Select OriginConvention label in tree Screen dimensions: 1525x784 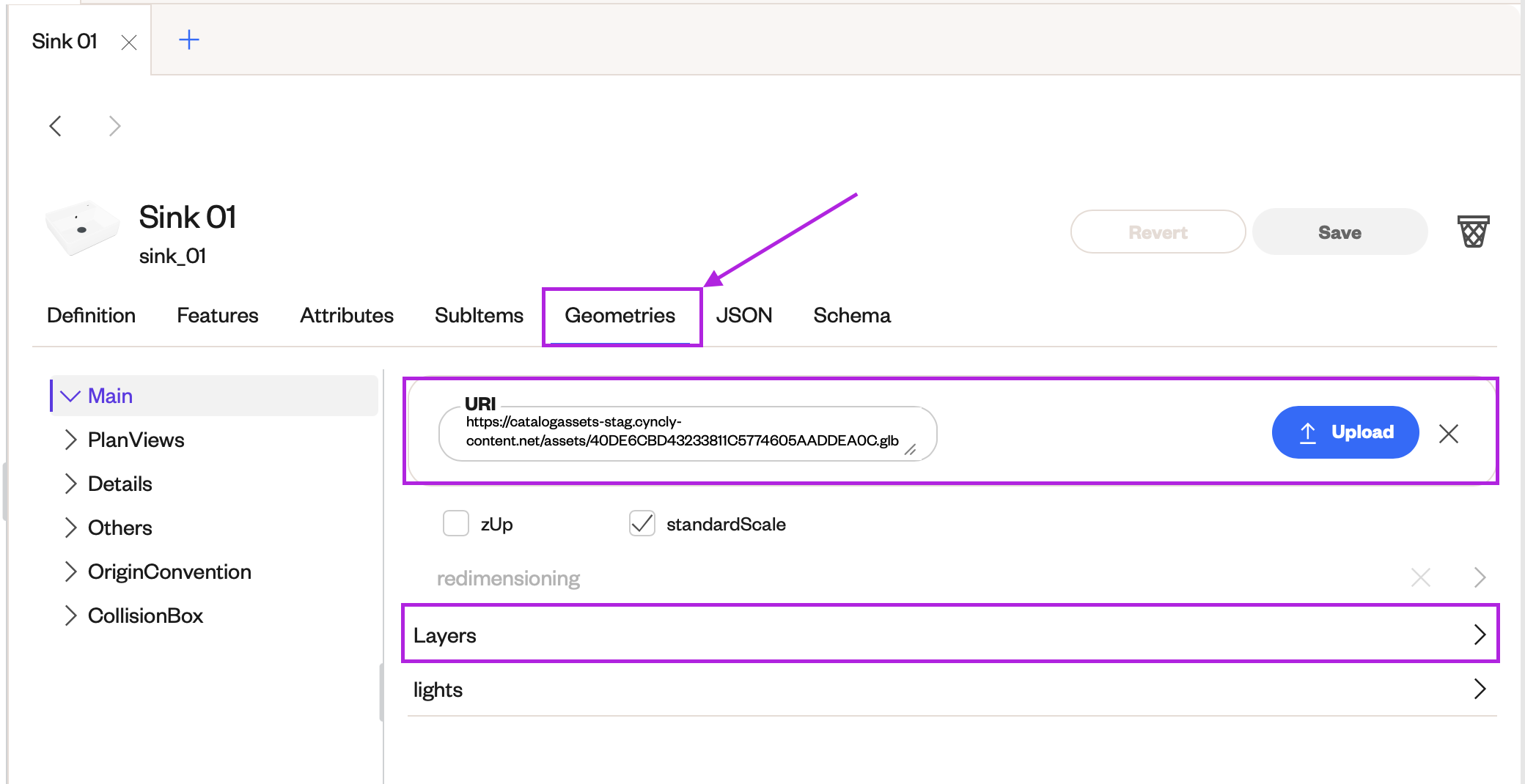pos(169,572)
